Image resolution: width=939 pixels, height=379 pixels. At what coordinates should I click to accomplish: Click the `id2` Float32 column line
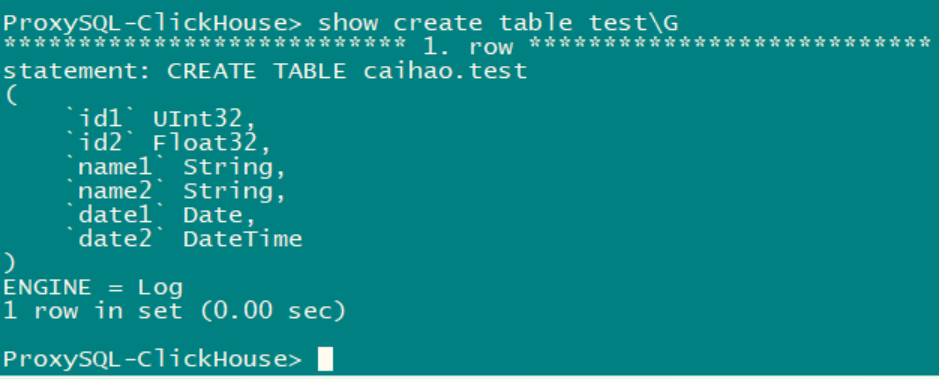168,143
